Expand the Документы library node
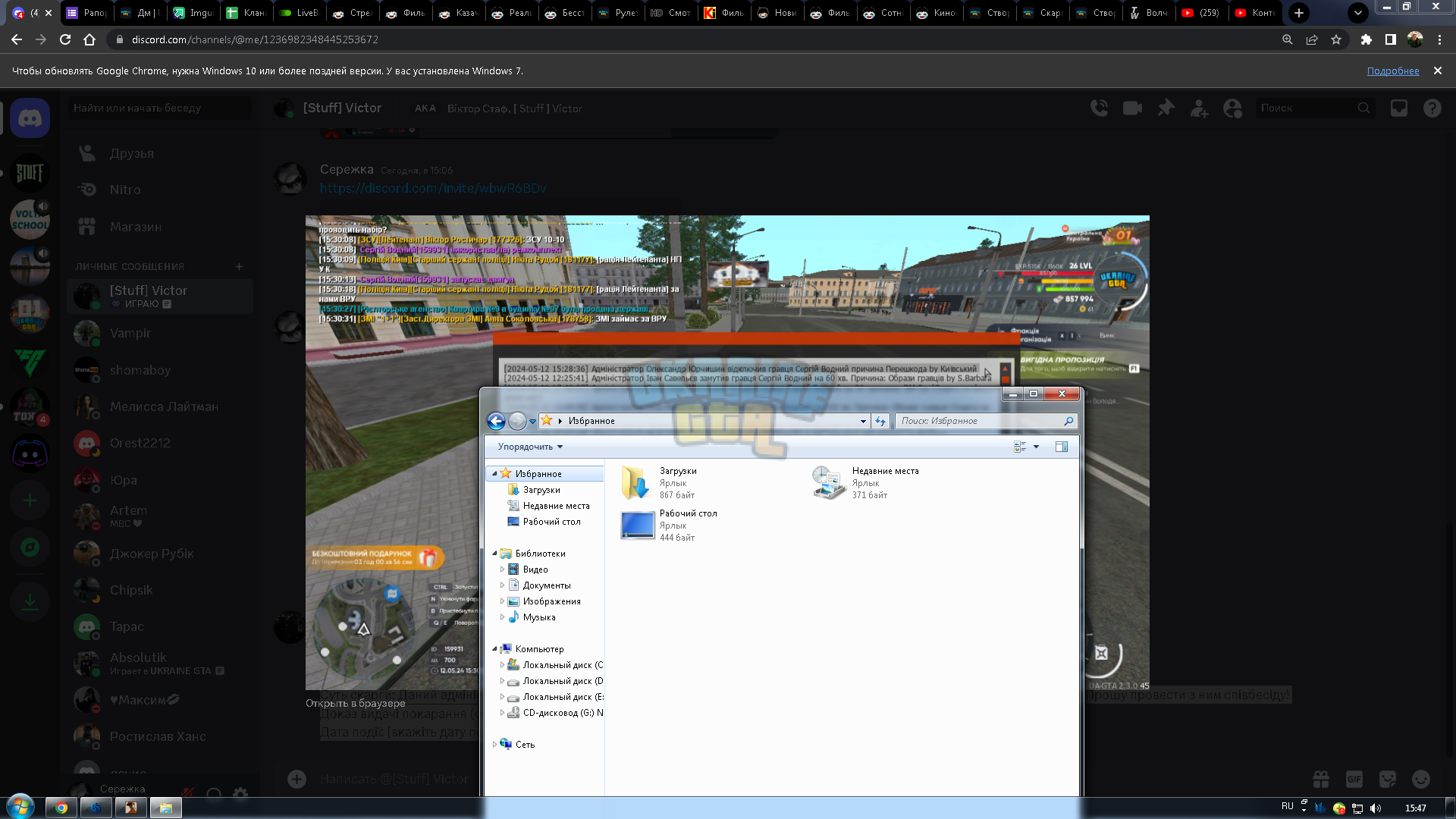Viewport: 1456px width, 819px height. tap(502, 585)
